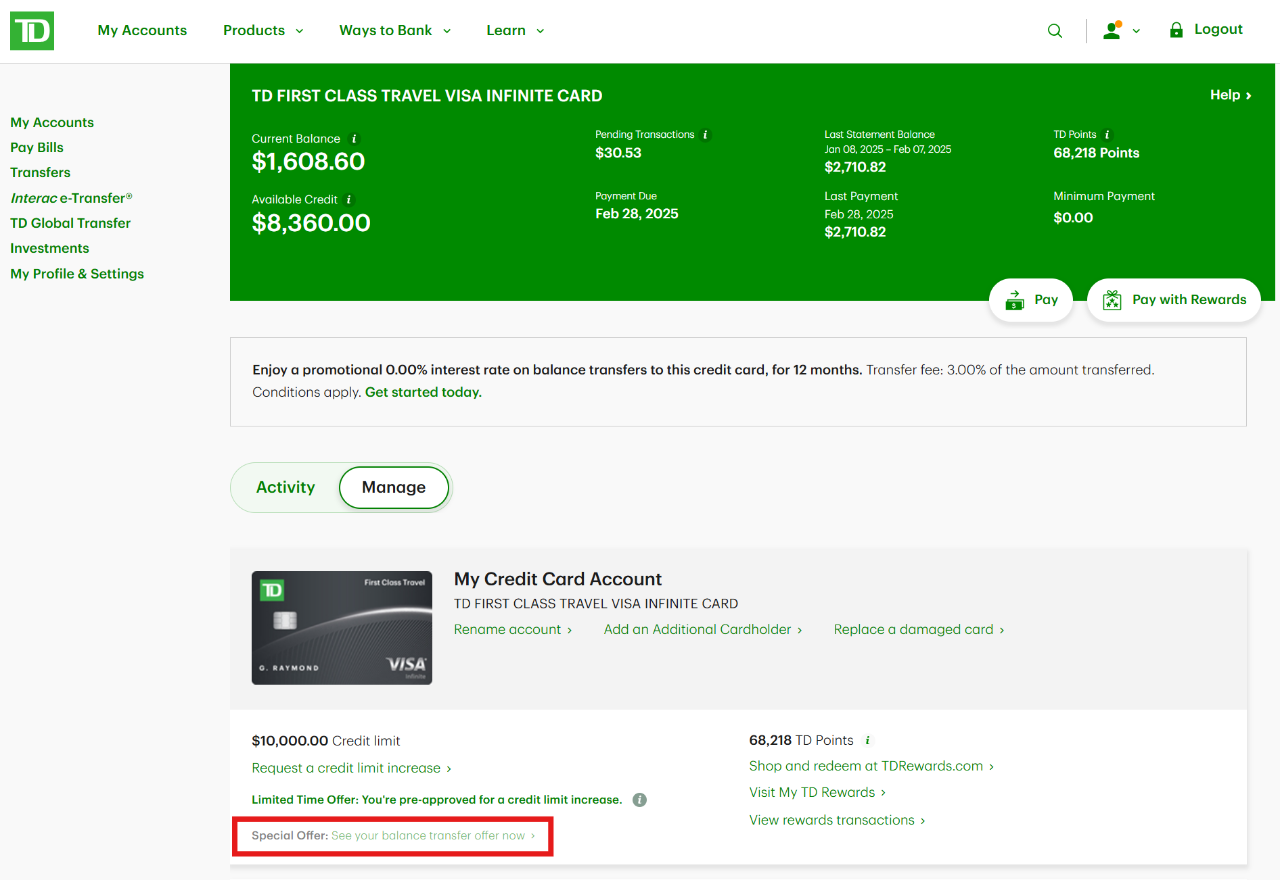
Task: Open My Profile & Settings
Action: tap(77, 274)
